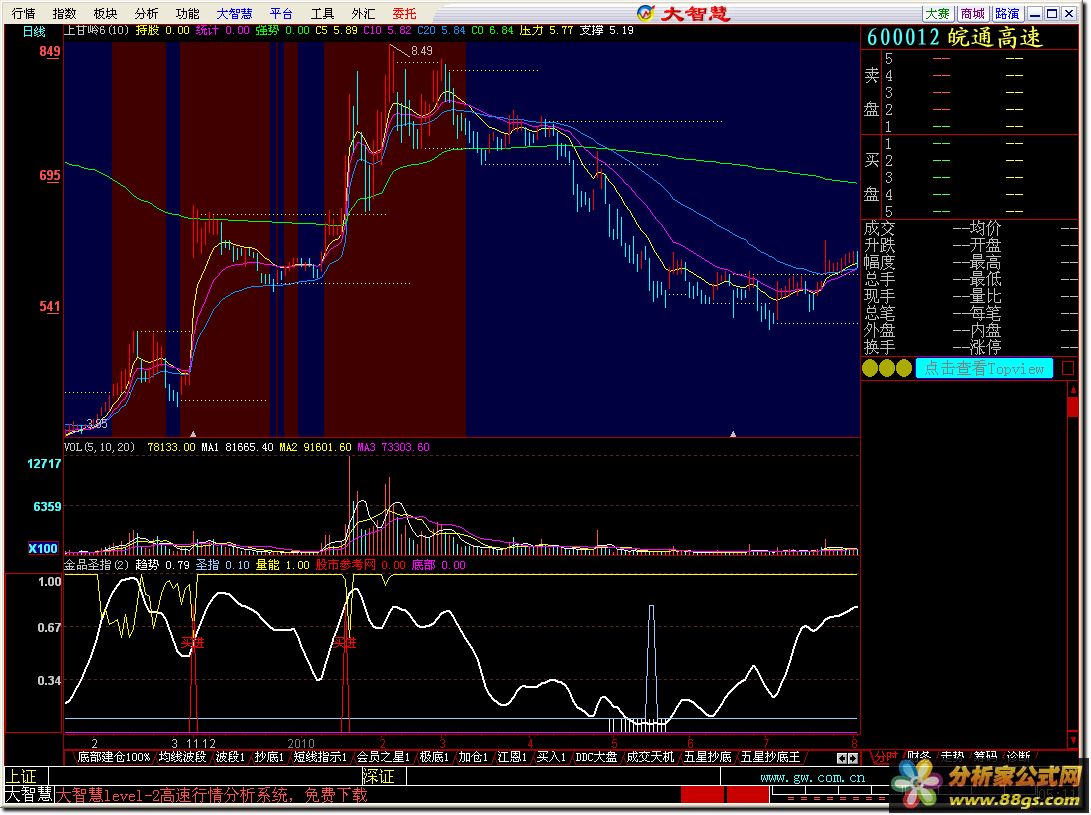Click the 压力 5.77 value
This screenshot has width=1091, height=815.
(x=546, y=30)
